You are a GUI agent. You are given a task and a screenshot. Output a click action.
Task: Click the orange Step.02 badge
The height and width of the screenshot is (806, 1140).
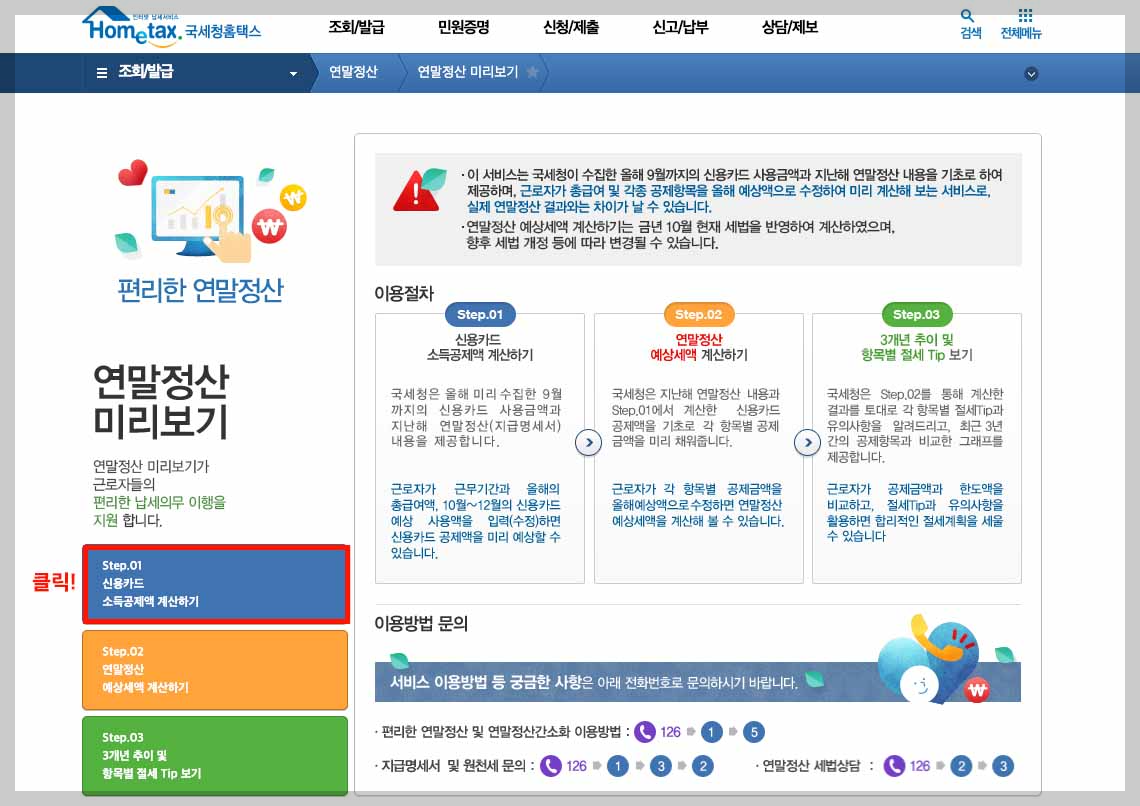[699, 315]
